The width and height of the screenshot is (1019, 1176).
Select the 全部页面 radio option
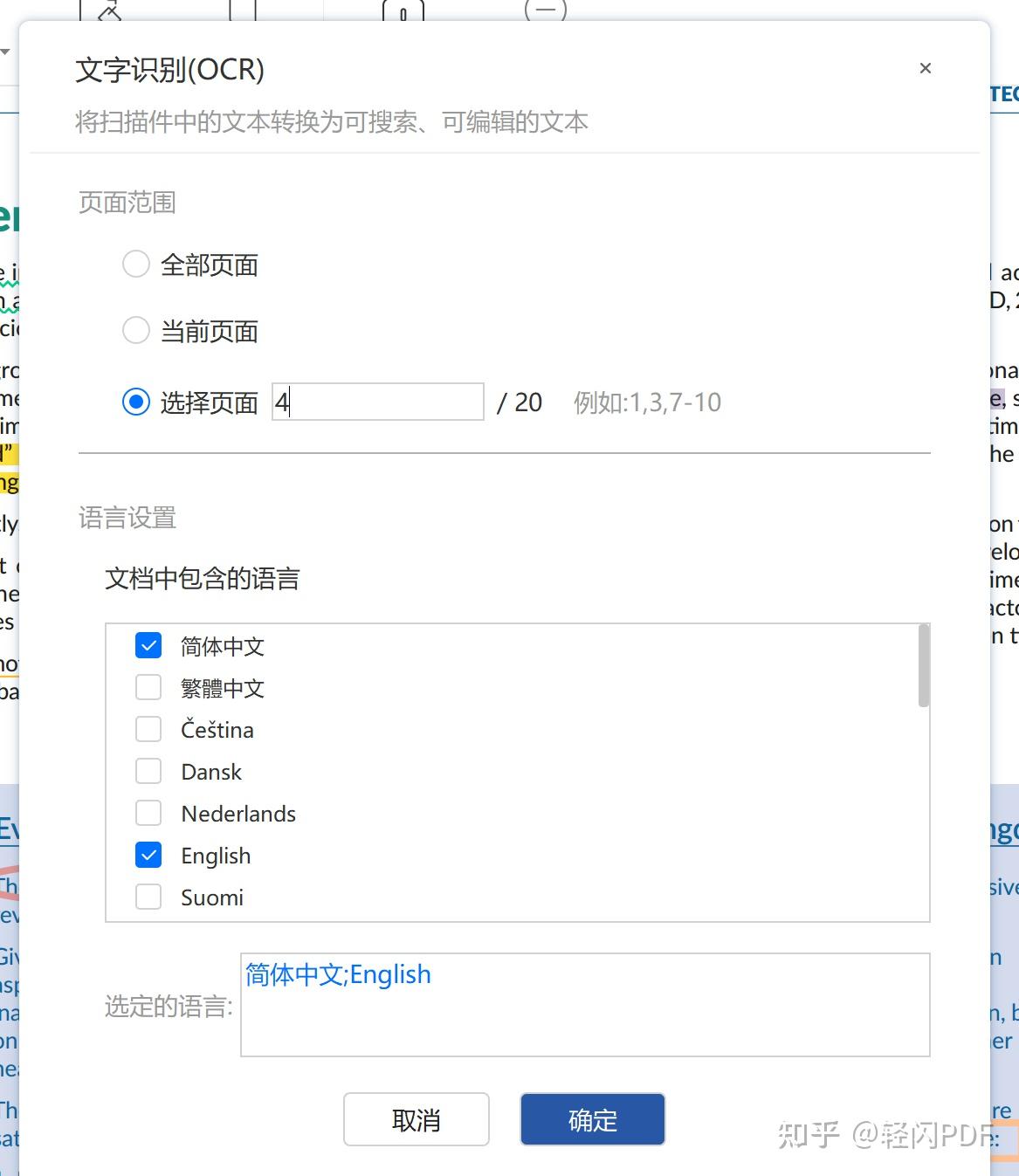pos(135,264)
